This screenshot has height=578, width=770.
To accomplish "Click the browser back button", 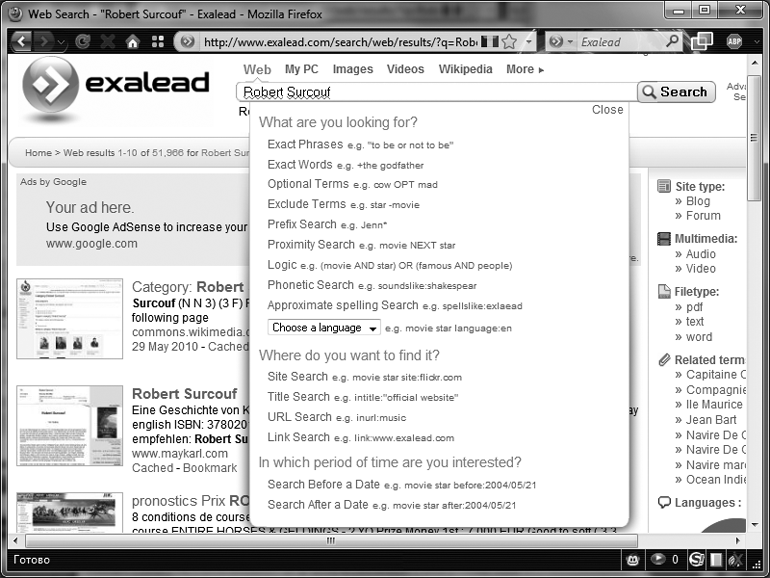I will [x=21, y=42].
